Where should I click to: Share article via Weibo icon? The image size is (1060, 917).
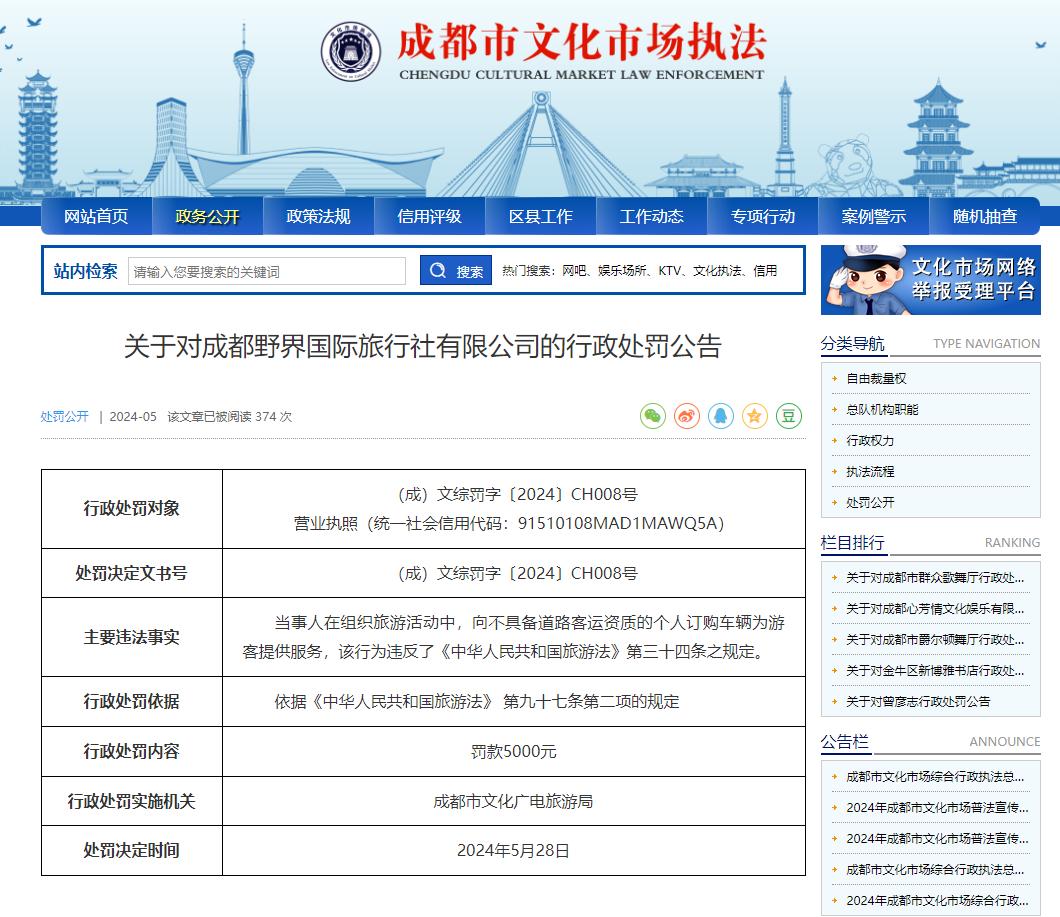[686, 416]
